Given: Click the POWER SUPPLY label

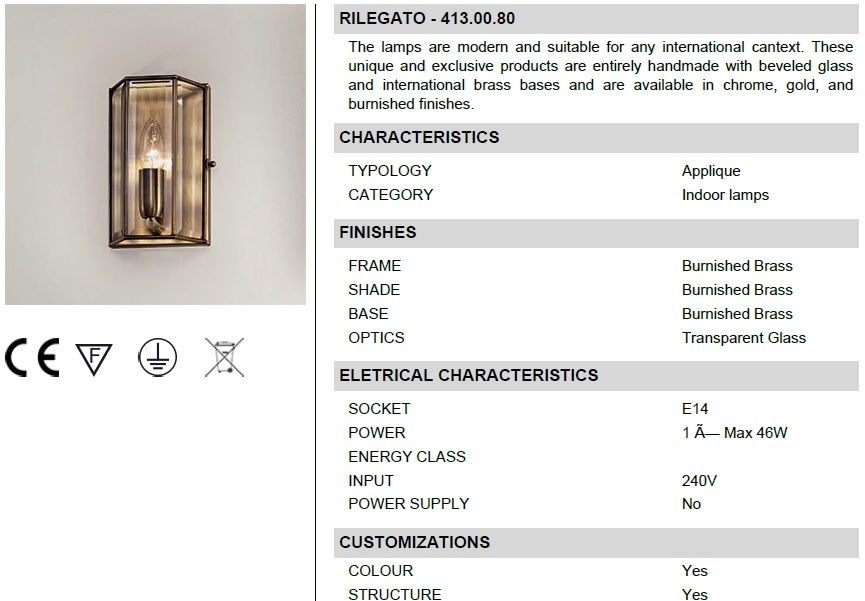Looking at the screenshot, I should point(409,504).
